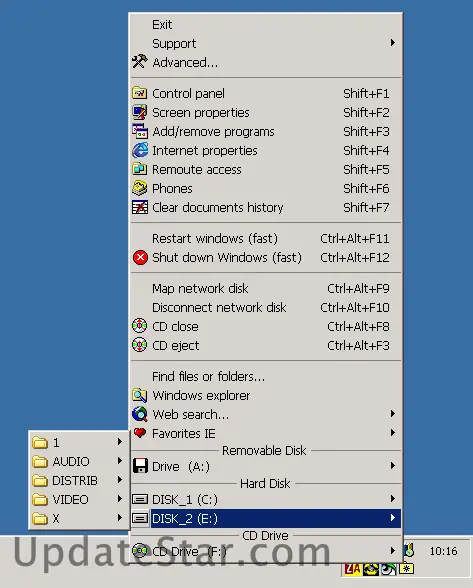Select Disconnect network disk
Screen dimensions: 473x588
coord(266,308)
